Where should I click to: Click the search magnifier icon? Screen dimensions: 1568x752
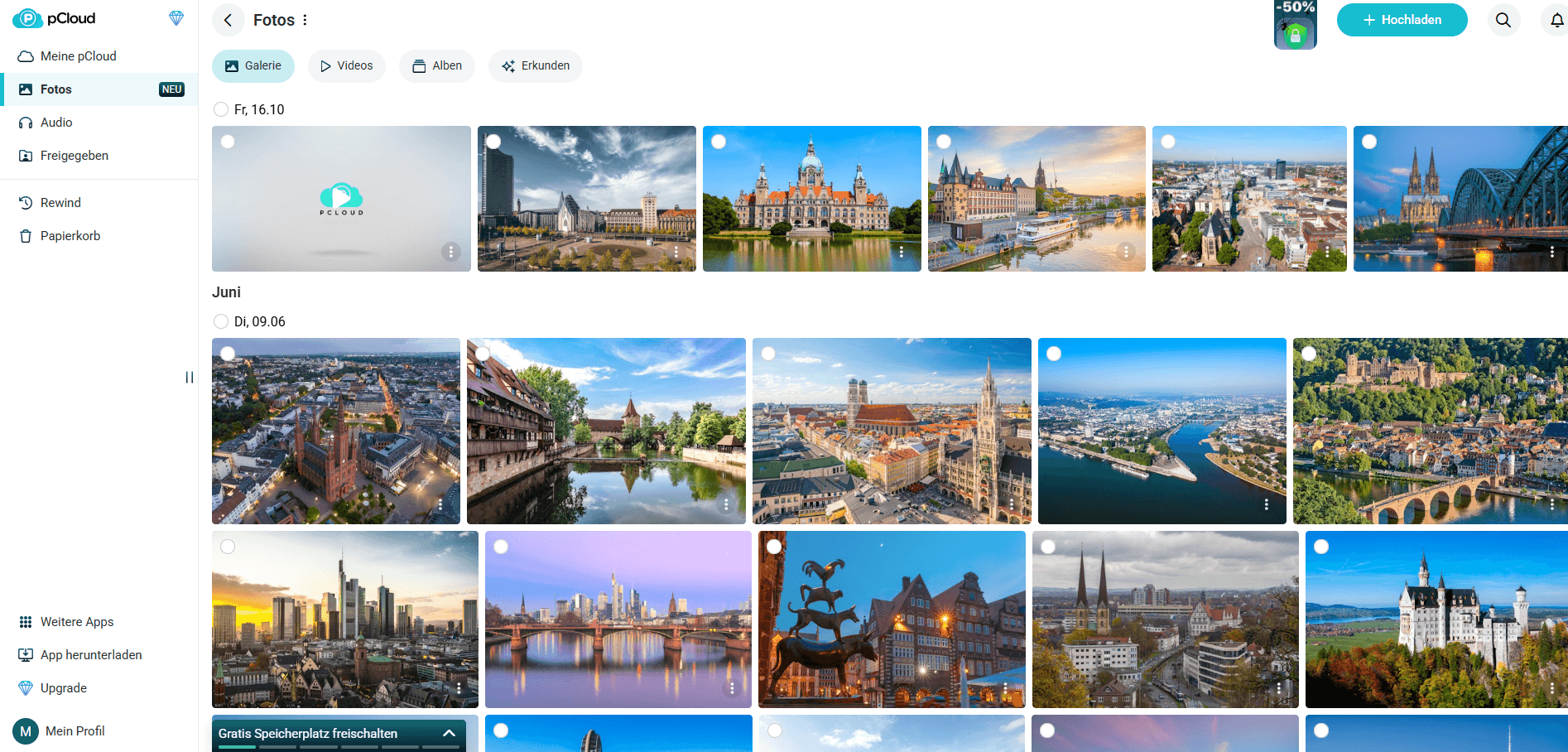tap(1503, 20)
